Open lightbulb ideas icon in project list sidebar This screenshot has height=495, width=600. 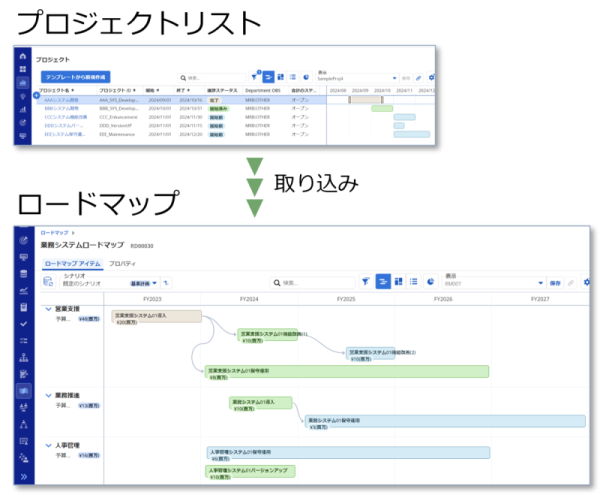pos(23,96)
